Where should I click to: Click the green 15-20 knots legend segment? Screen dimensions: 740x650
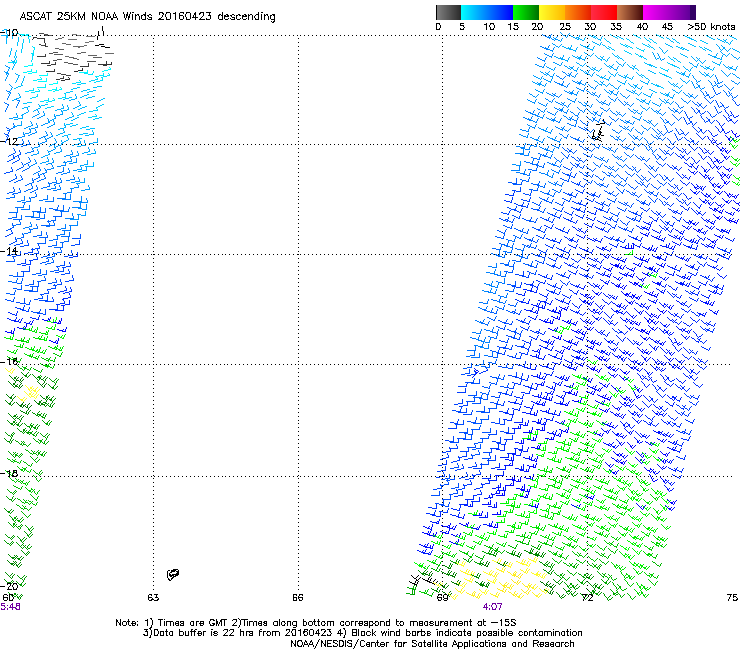pos(526,12)
